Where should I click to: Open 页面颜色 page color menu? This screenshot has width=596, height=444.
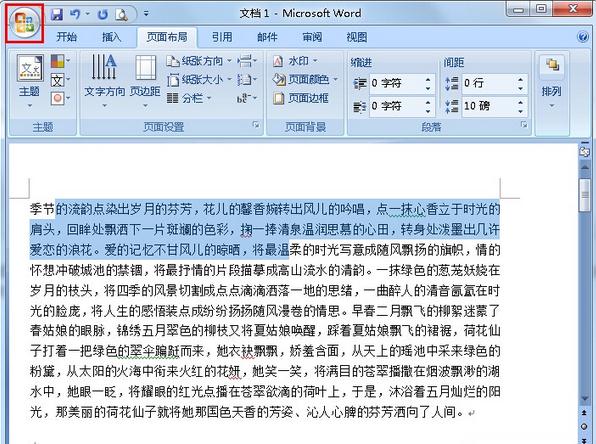coord(305,79)
